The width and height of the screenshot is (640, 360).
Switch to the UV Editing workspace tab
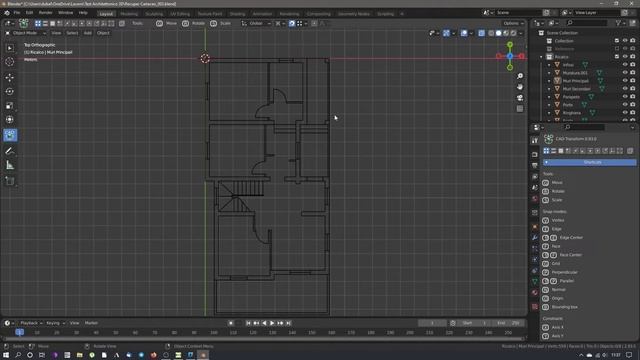180,14
